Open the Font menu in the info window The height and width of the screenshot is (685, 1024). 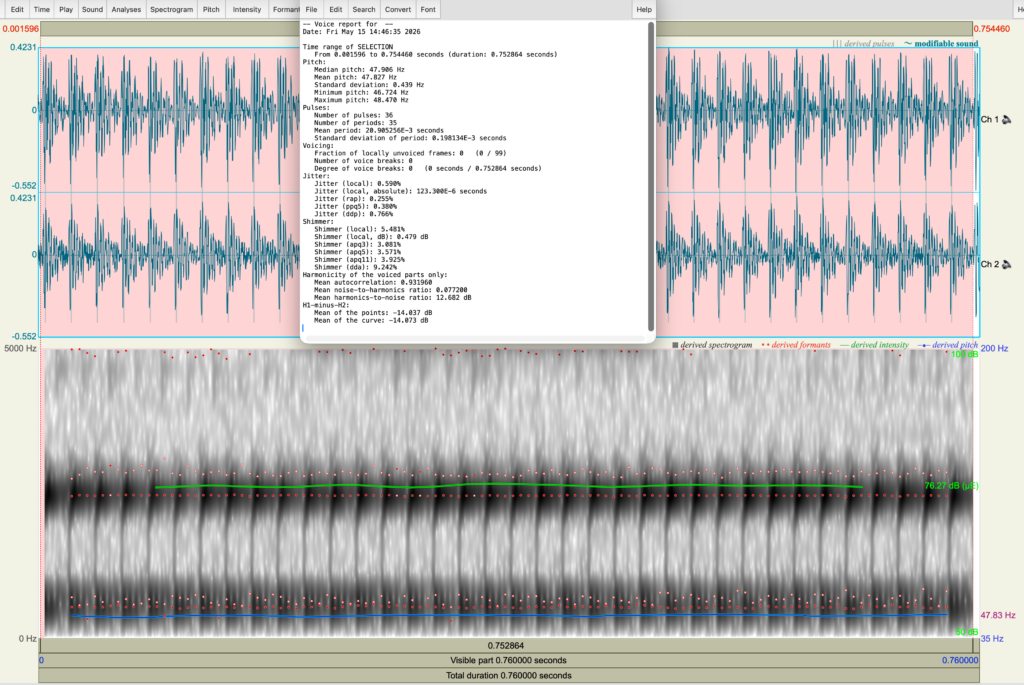428,9
